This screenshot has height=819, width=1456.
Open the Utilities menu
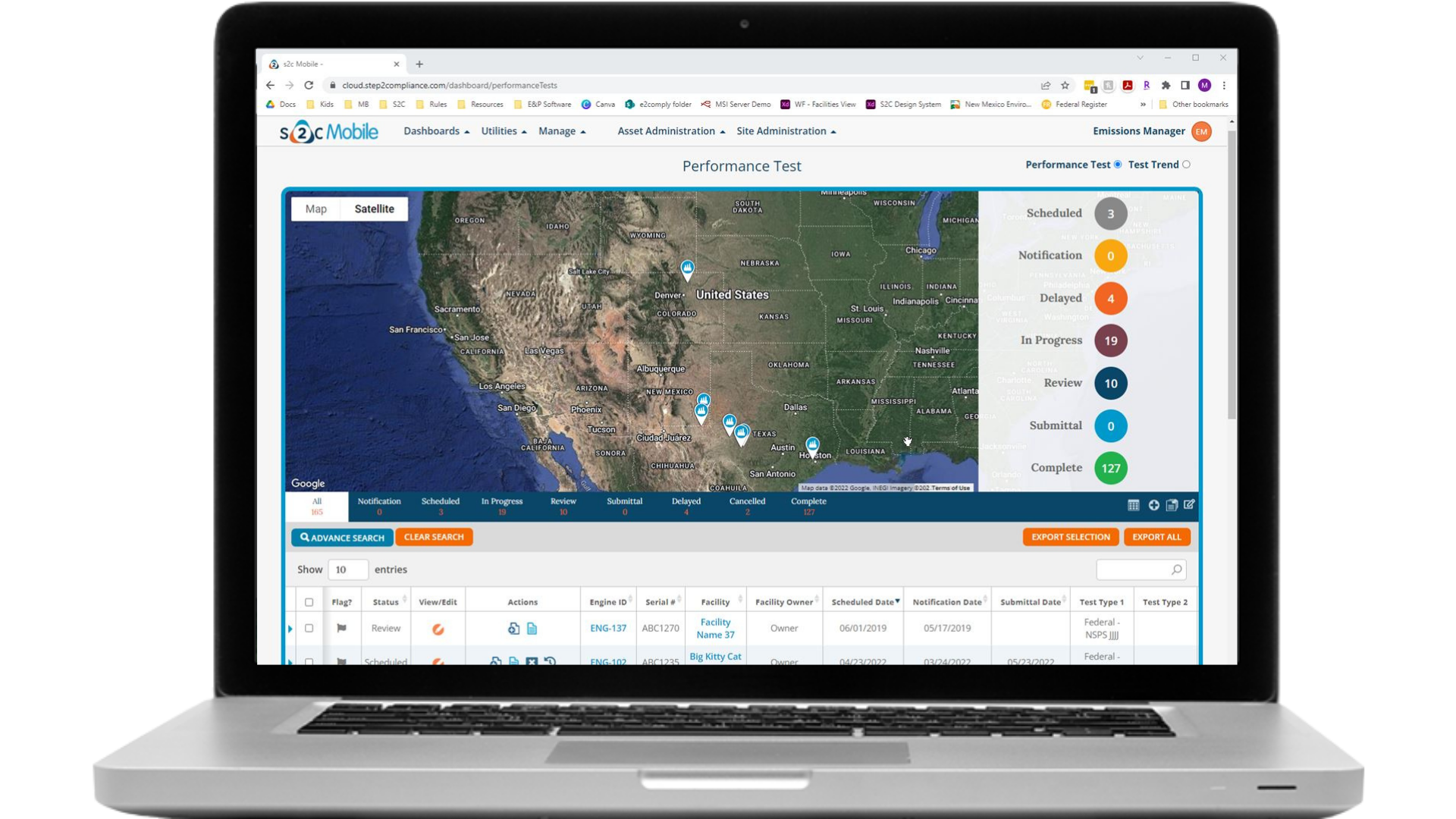coord(502,131)
